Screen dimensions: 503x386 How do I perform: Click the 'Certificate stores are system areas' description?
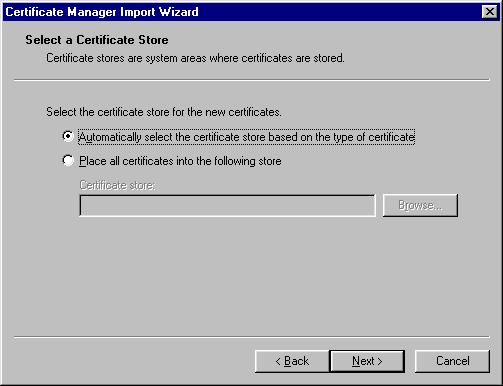(x=195, y=58)
